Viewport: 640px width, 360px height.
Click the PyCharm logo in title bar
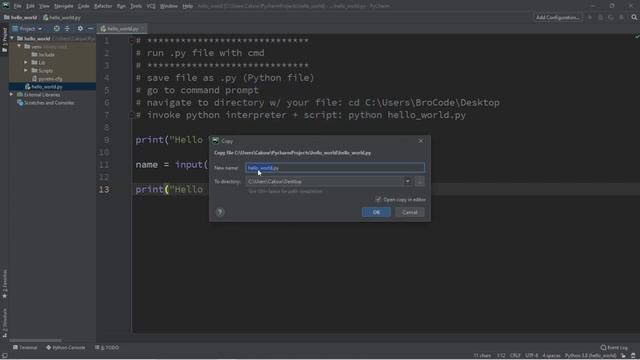6,6
